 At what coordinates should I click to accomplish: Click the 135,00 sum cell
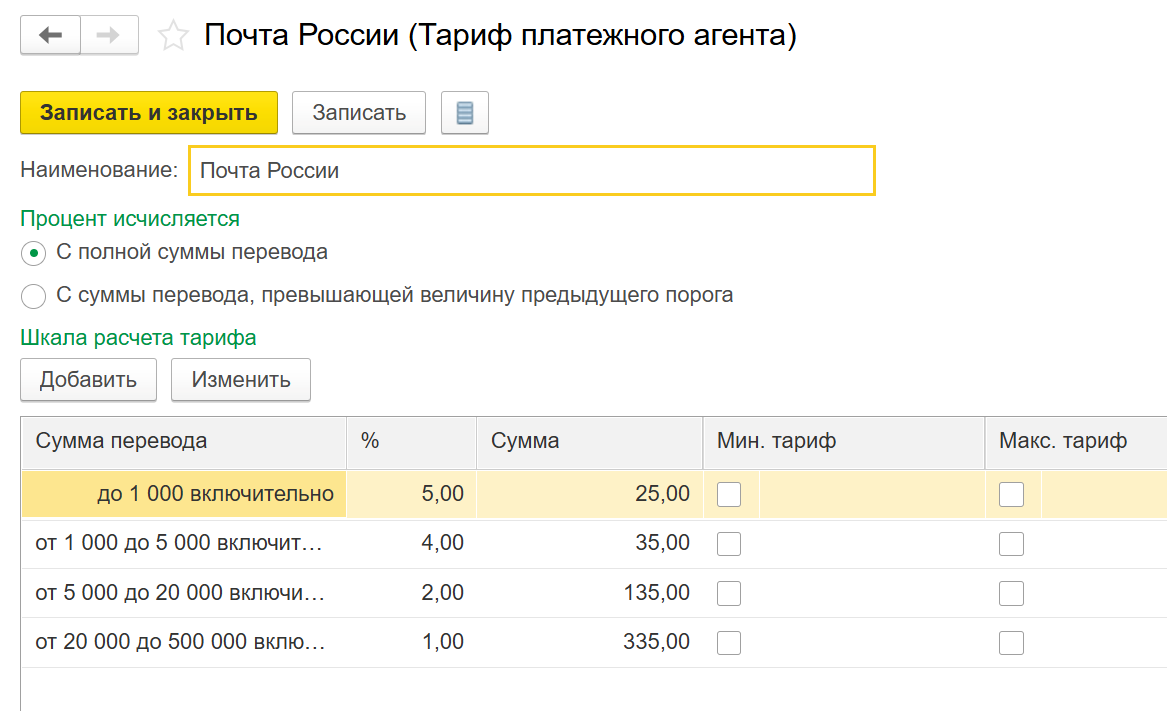[x=589, y=593]
